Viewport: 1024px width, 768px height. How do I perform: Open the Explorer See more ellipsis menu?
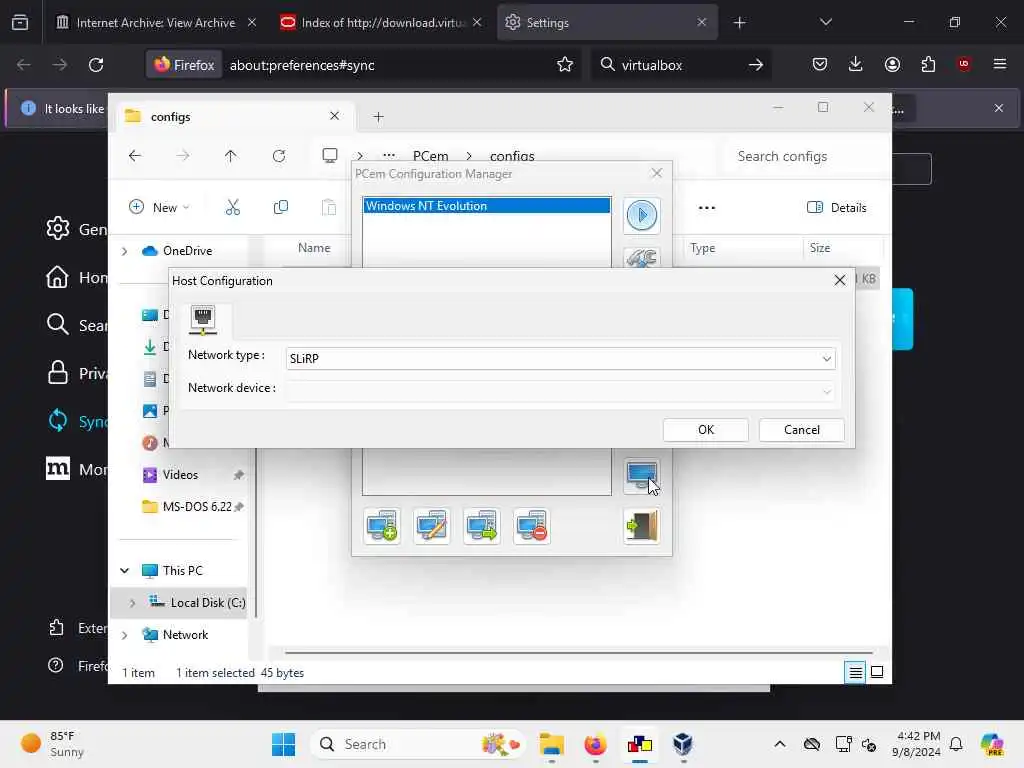tap(707, 208)
